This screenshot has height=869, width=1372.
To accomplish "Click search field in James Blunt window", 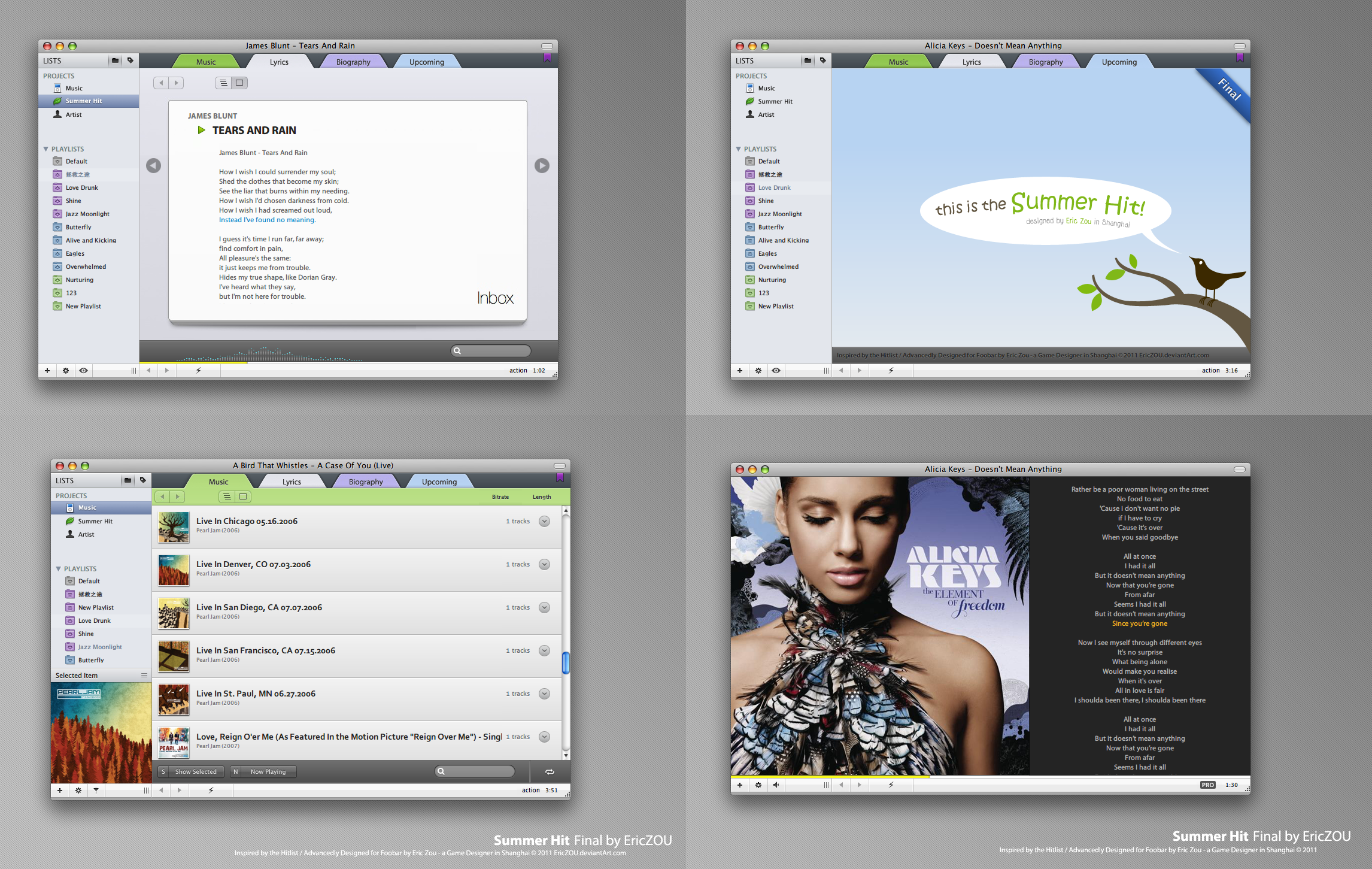I will [491, 350].
